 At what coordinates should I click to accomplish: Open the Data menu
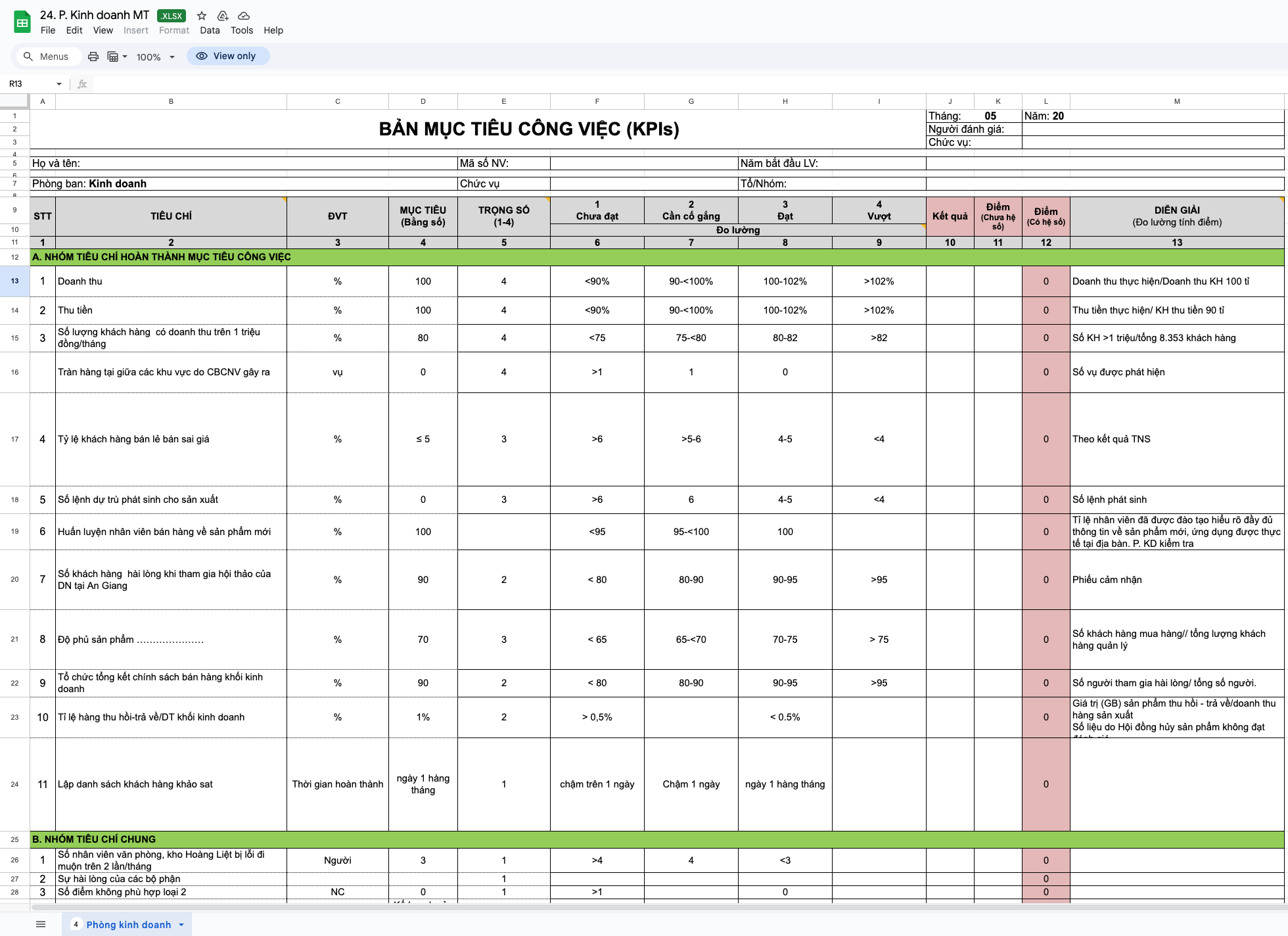pyautogui.click(x=210, y=30)
